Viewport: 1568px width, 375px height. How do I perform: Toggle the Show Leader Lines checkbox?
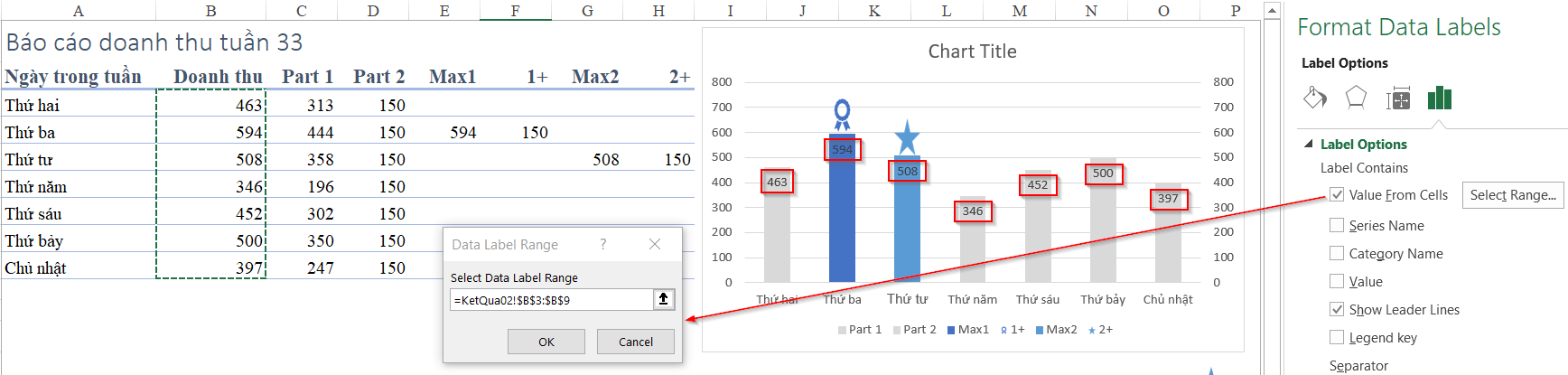click(1337, 309)
